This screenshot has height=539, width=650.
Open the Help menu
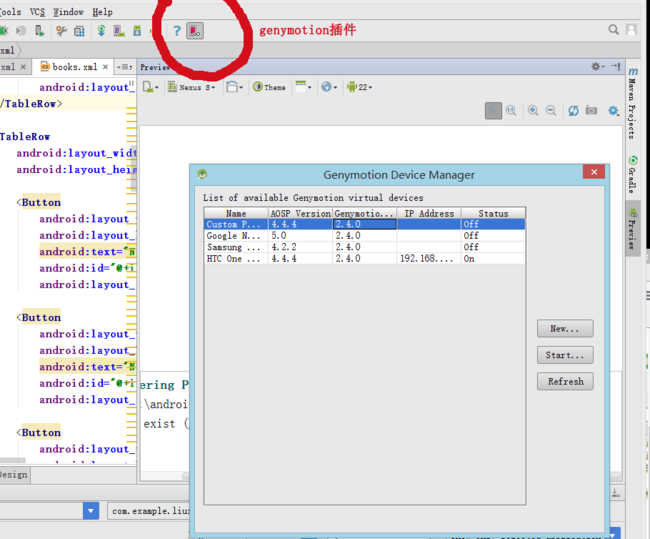point(102,12)
